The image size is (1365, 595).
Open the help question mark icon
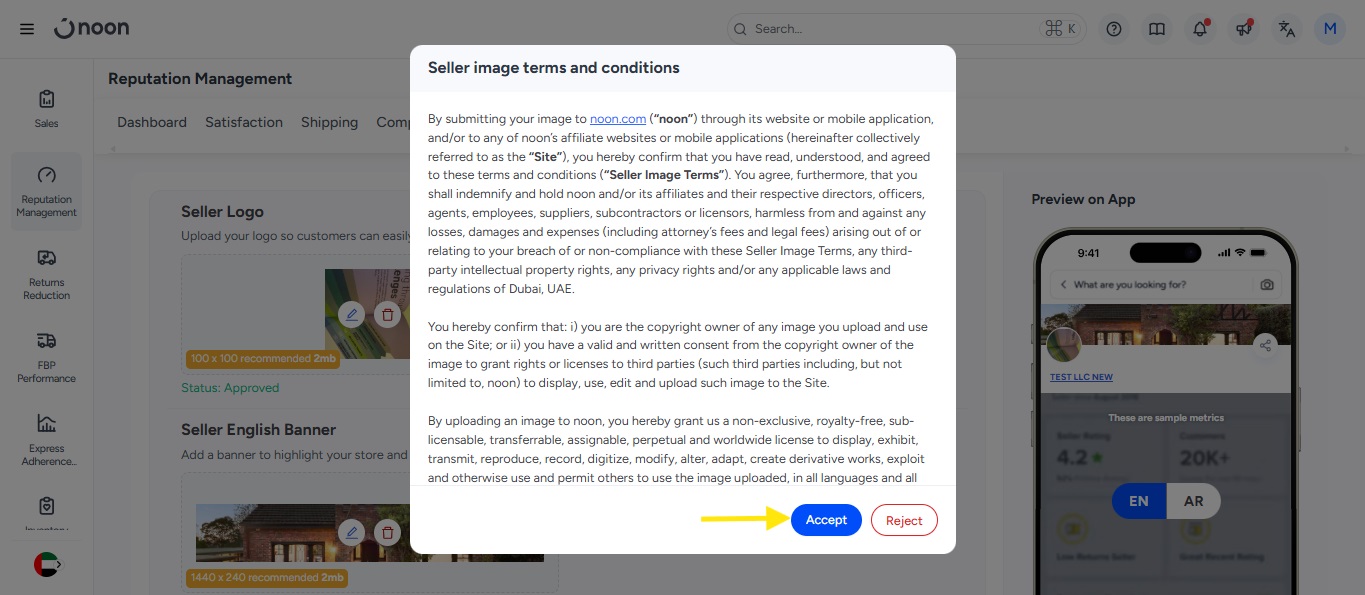[x=1114, y=29]
